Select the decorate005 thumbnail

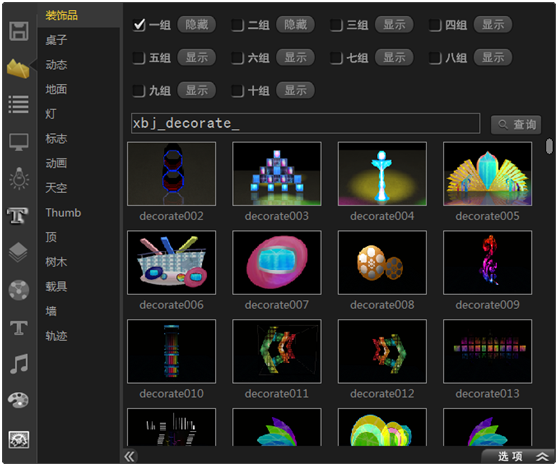487,174
